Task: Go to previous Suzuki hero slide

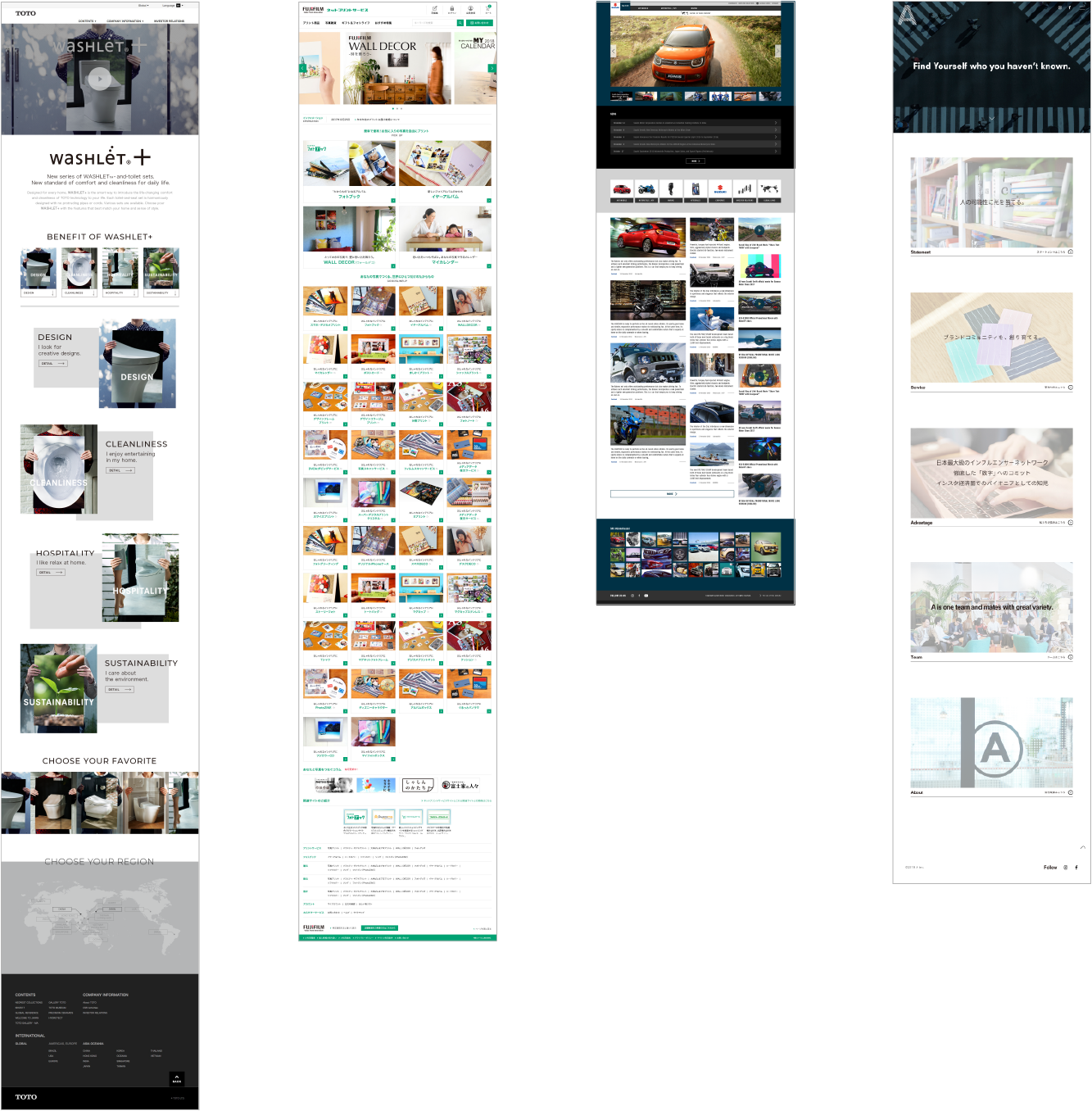Action: [614, 51]
